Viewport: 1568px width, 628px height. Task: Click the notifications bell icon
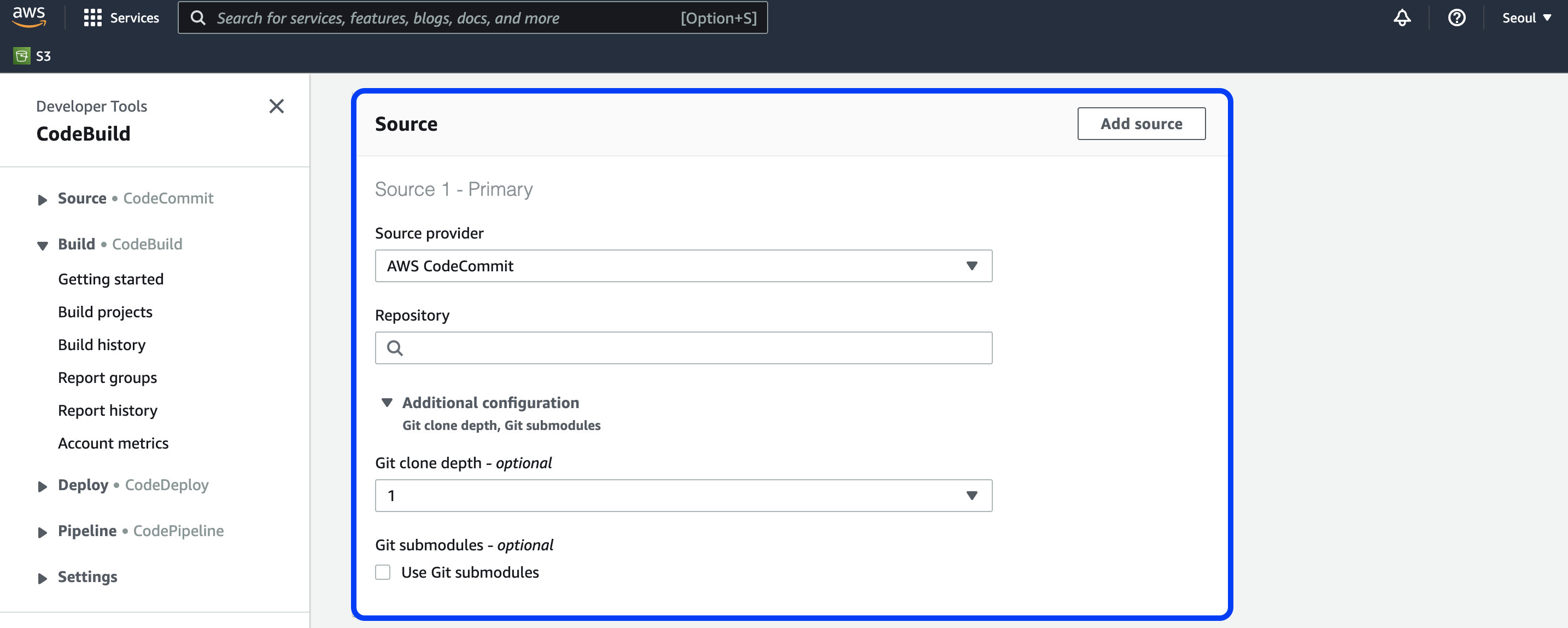pos(1402,18)
